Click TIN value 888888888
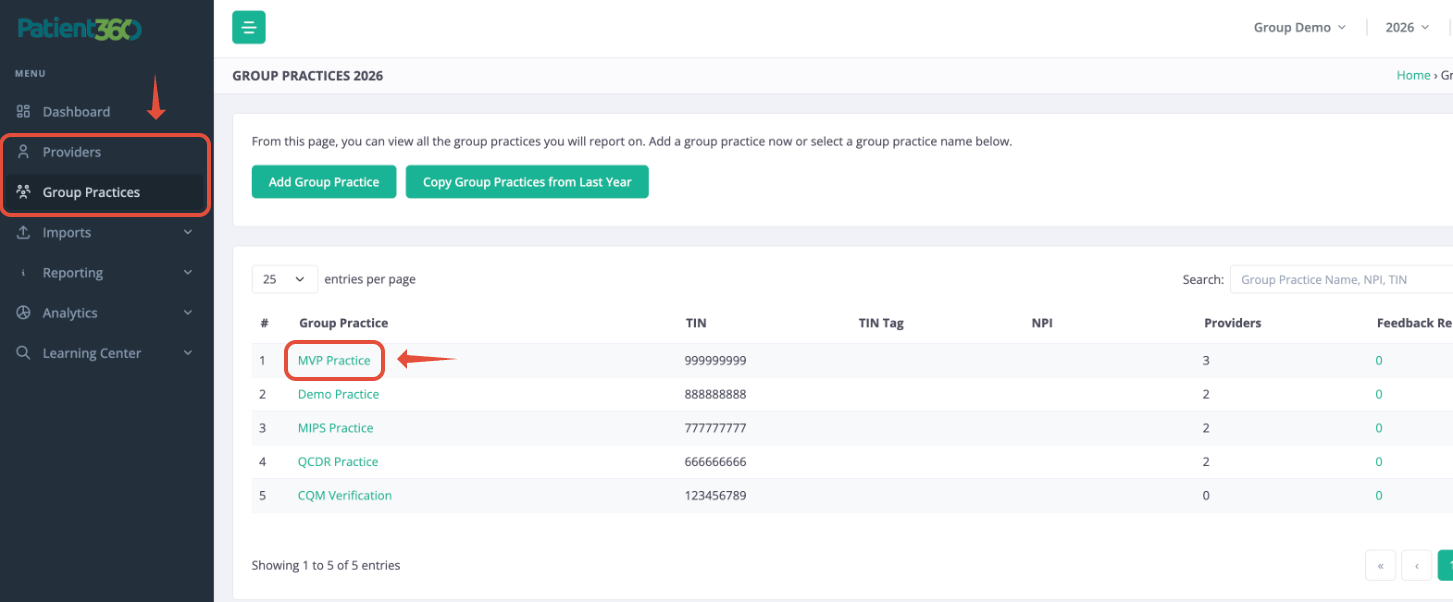The image size is (1453, 602). click(x=716, y=394)
